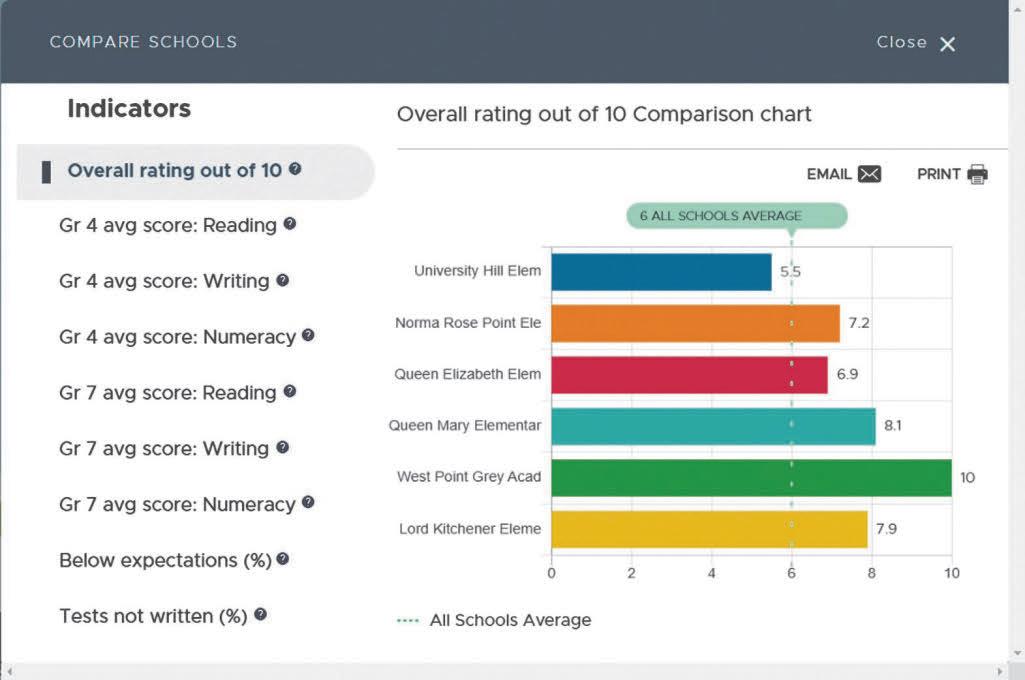Viewport: 1025px width, 680px height.
Task: Select Gr 4 avg score: Reading indicator
Action: click(167, 225)
